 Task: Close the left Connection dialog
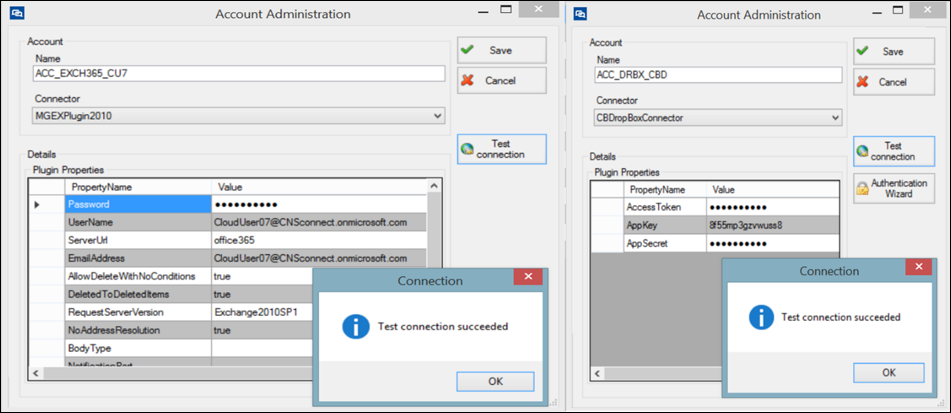[x=528, y=277]
